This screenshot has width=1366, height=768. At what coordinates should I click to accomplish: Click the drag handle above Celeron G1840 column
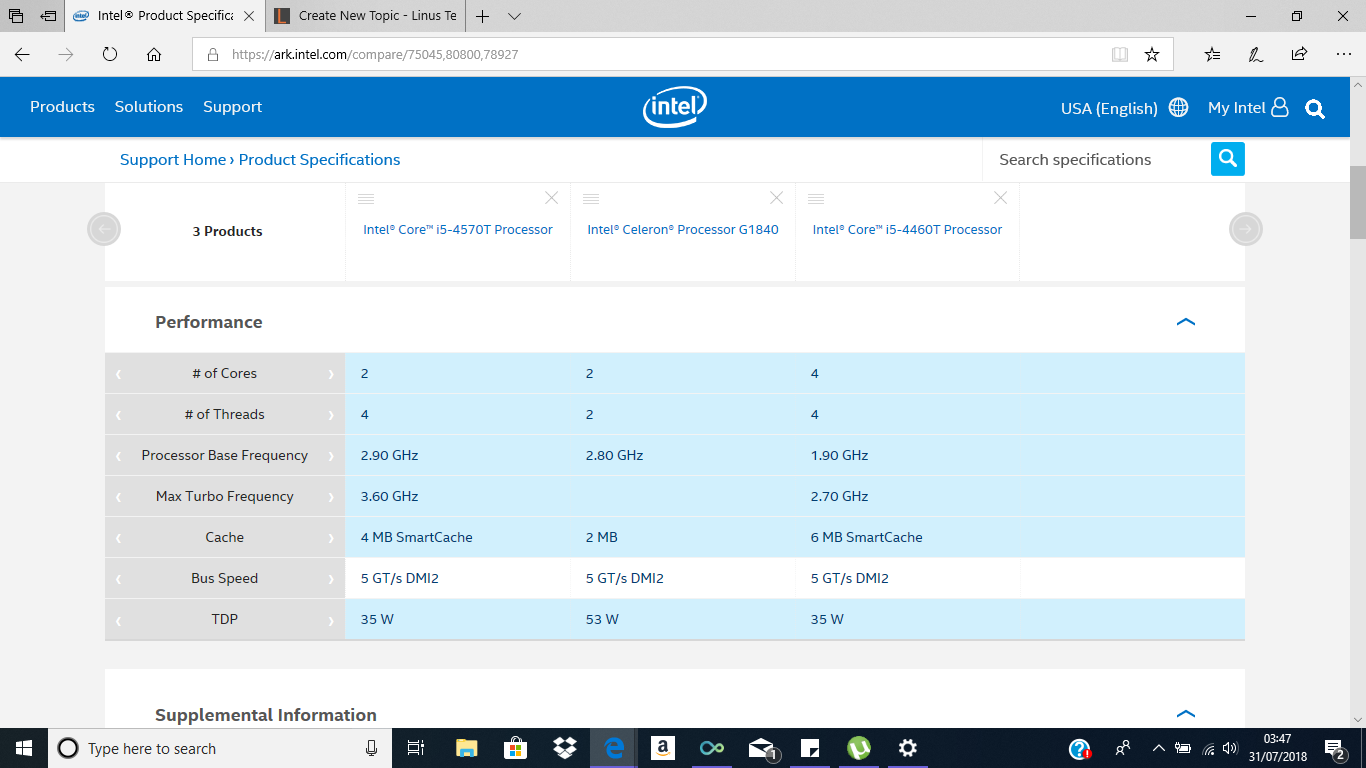(x=591, y=199)
